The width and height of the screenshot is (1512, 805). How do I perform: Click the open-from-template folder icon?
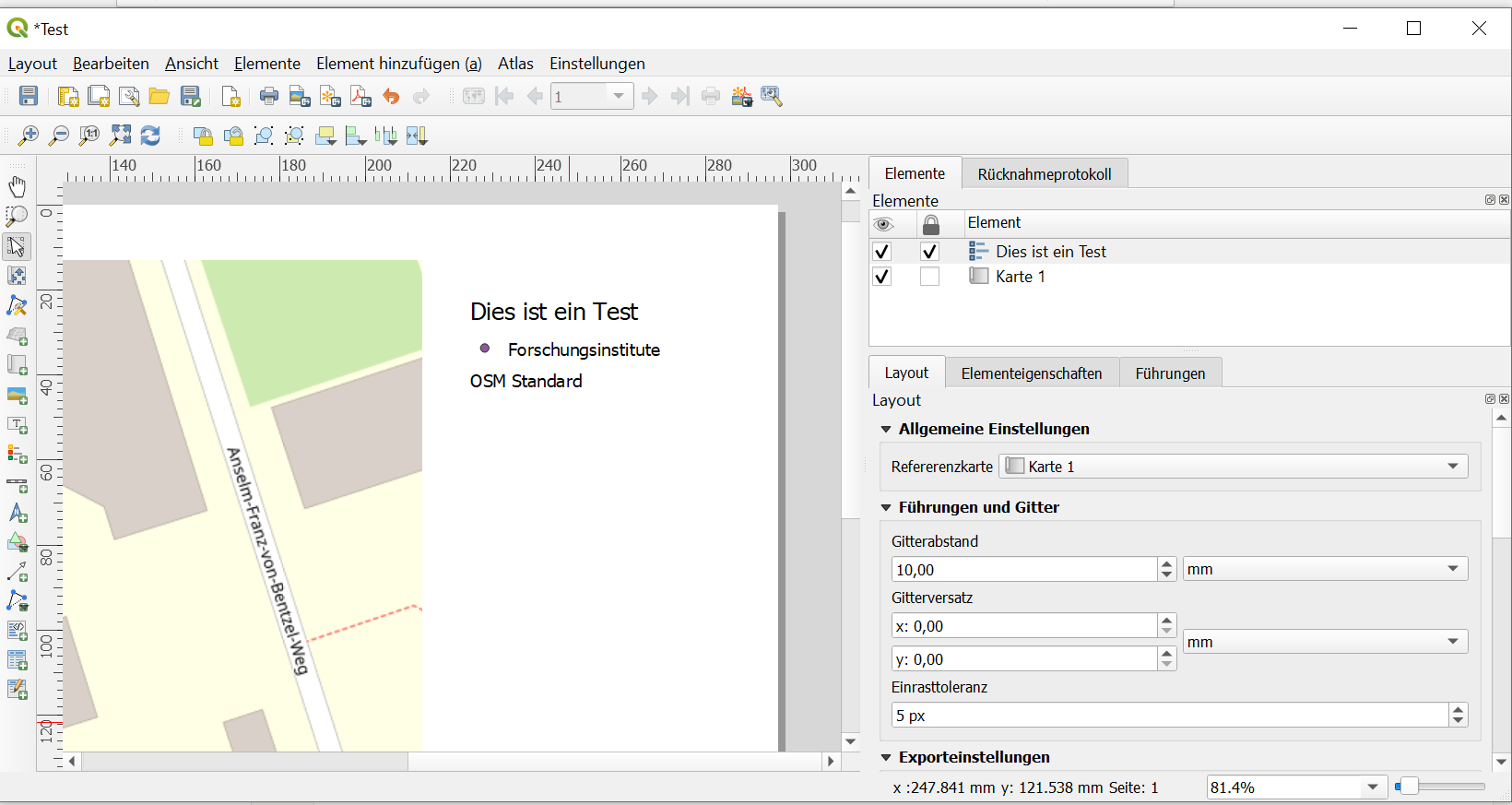(x=159, y=96)
